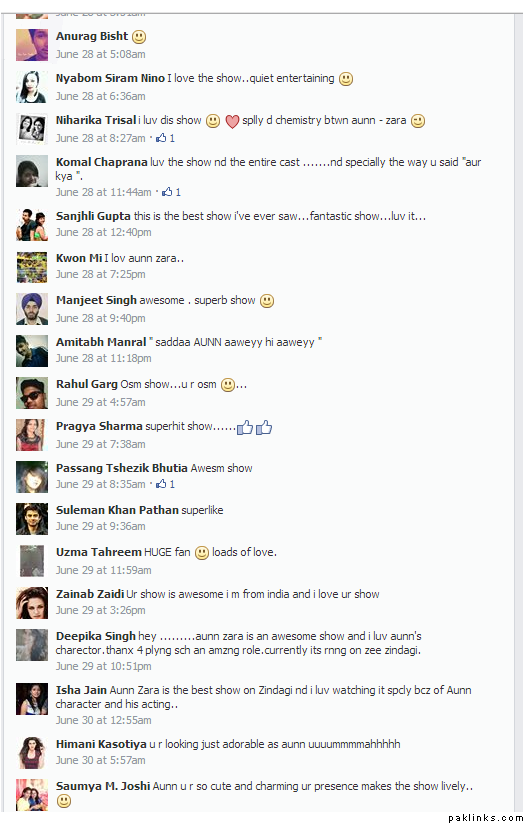Click Uzma Tahreem's name
This screenshot has height=824, width=524.
99,552
